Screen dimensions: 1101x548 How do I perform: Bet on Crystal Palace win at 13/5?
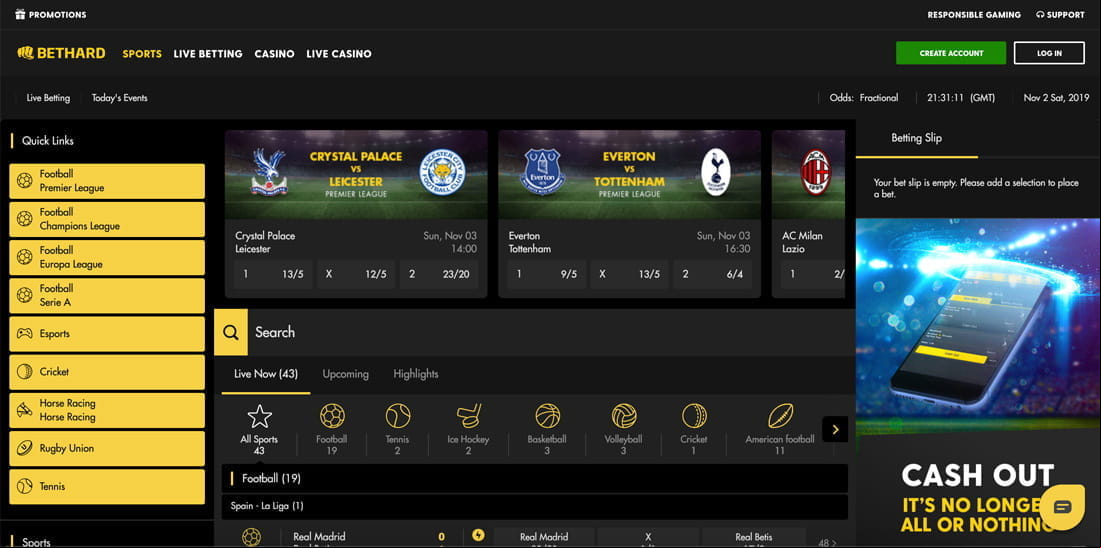pos(273,275)
